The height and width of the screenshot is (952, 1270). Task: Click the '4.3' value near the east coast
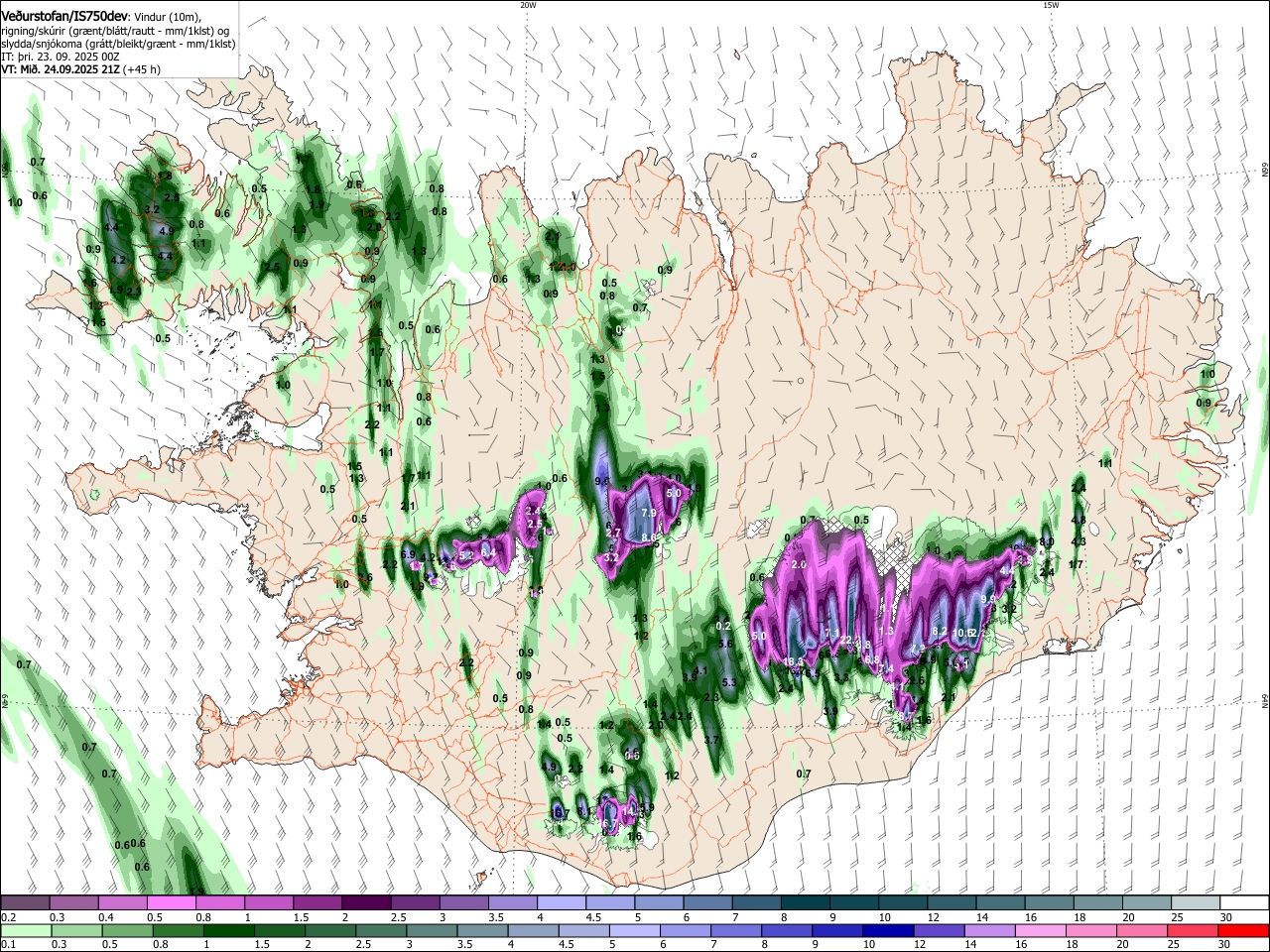[x=1079, y=541]
